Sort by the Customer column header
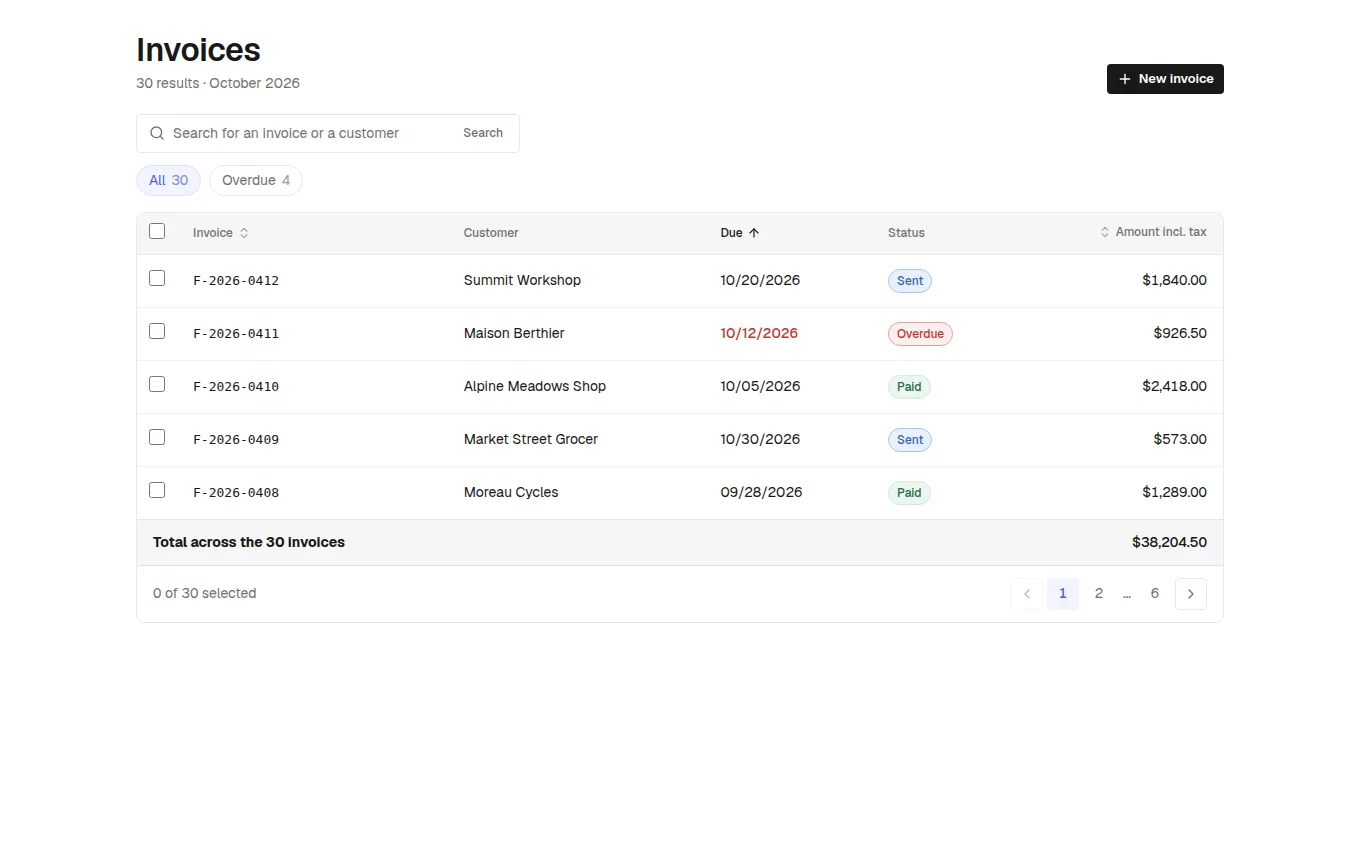This screenshot has width=1360, height=850. [x=491, y=233]
